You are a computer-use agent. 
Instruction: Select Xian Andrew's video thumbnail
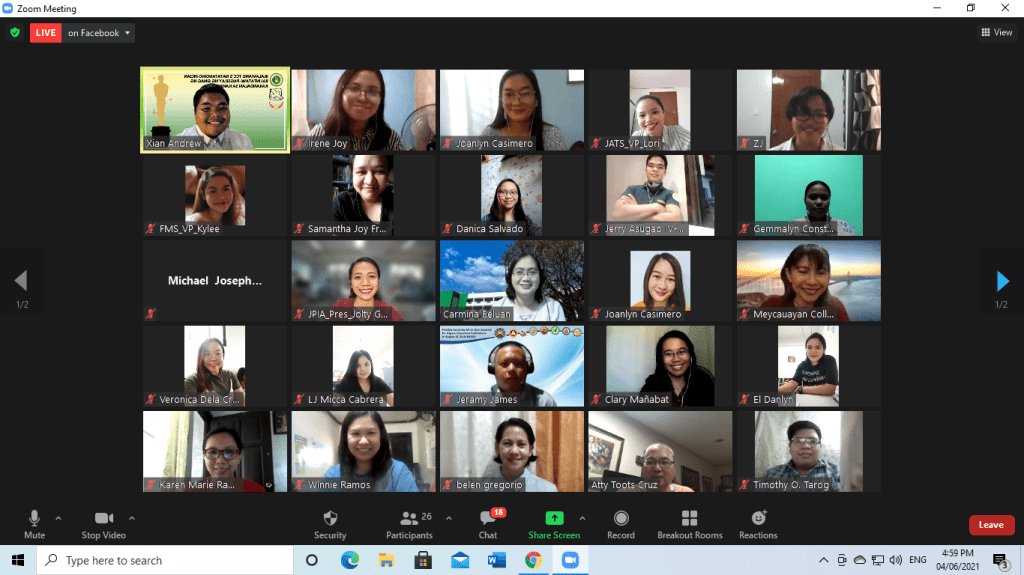click(215, 110)
